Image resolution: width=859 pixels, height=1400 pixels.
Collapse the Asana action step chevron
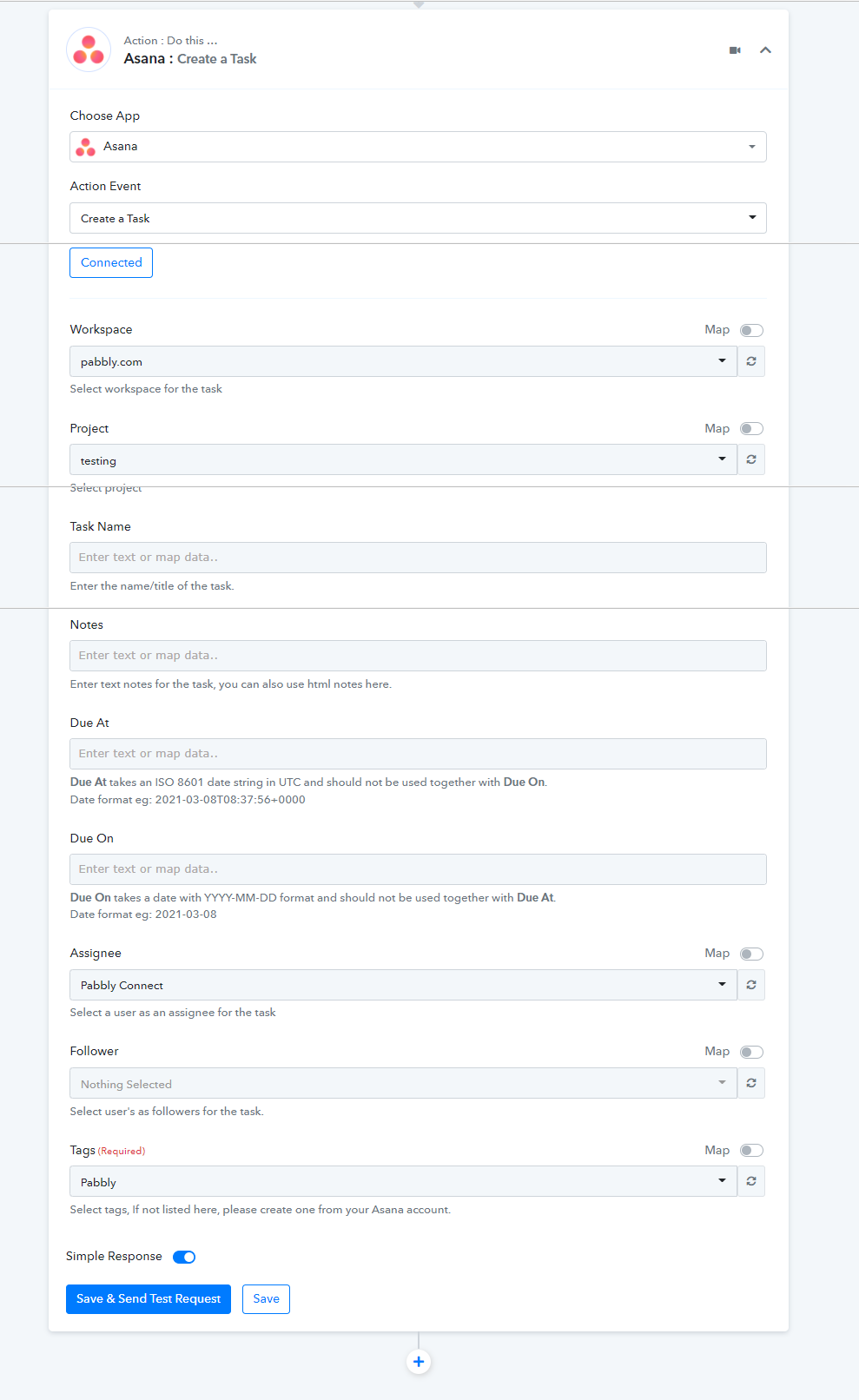pos(765,50)
